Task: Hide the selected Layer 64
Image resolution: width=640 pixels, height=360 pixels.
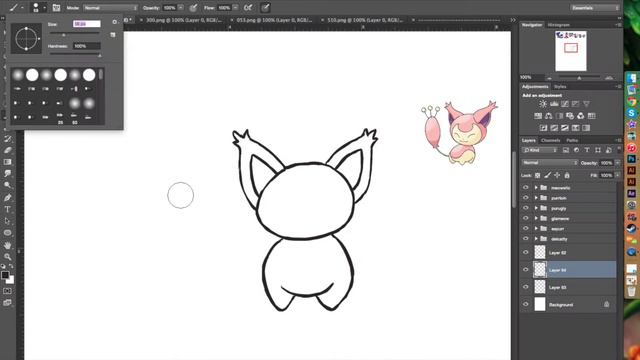Action: coord(526,270)
